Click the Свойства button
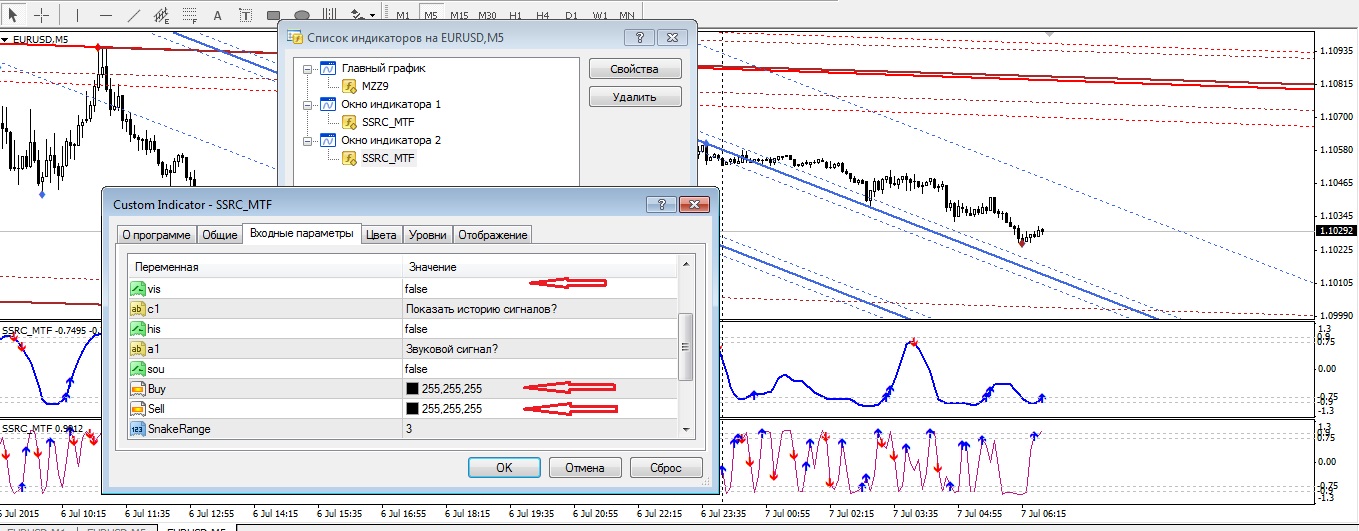Viewport: 1359px width, 531px height. (635, 69)
